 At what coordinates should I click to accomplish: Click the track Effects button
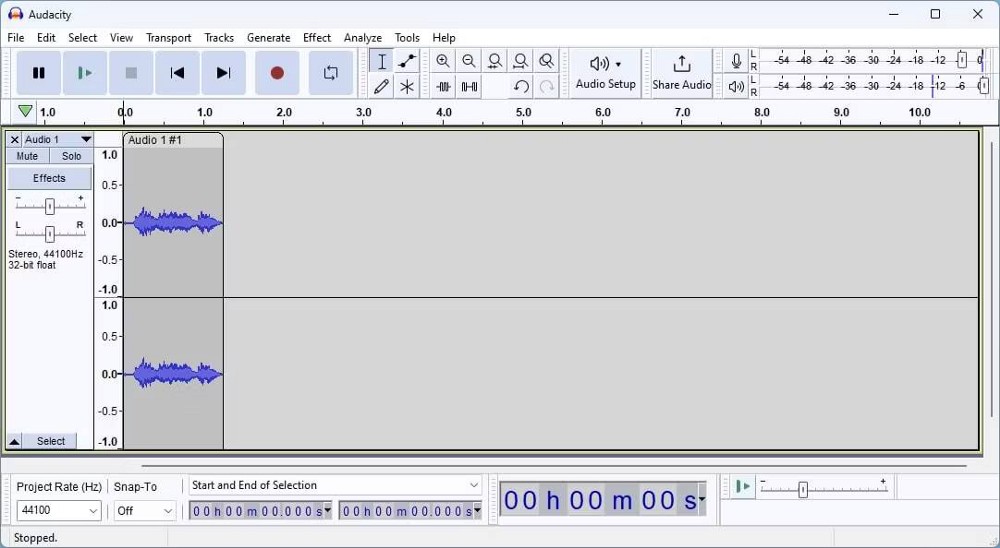(49, 178)
